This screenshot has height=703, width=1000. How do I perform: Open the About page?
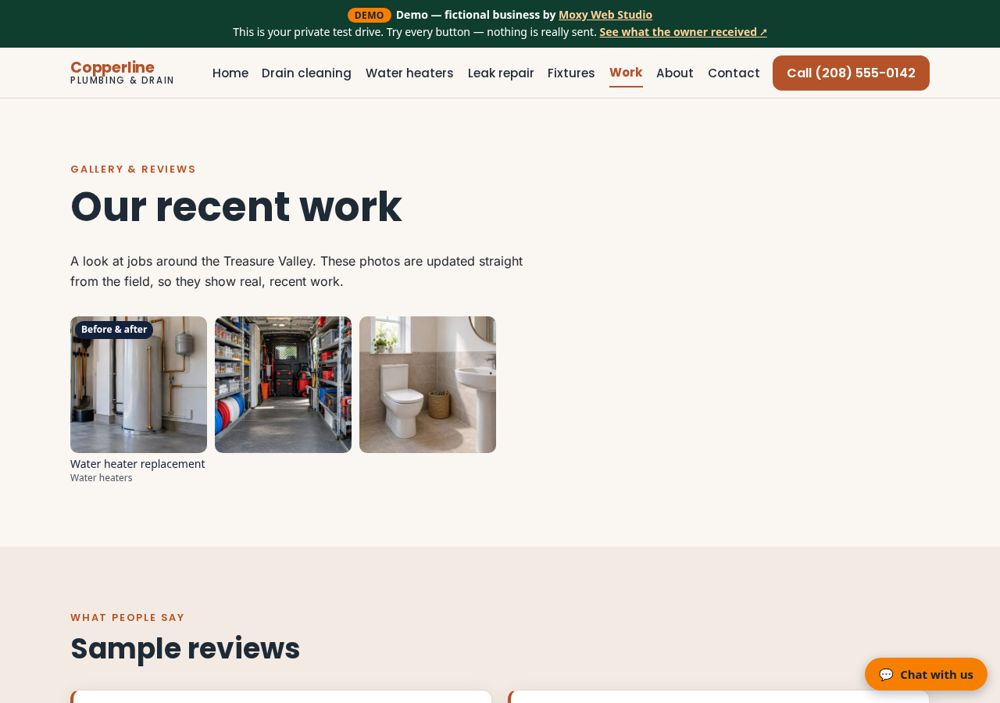click(x=675, y=73)
